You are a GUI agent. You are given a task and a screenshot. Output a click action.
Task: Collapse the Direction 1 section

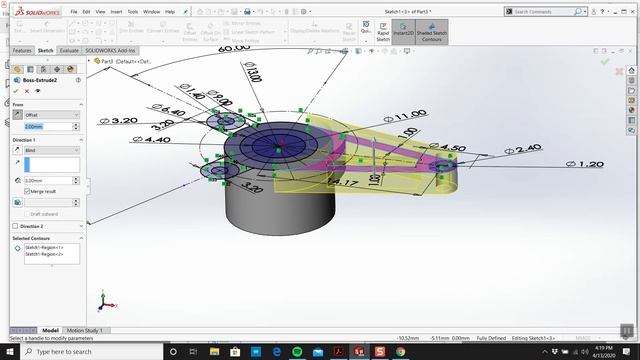(x=81, y=140)
